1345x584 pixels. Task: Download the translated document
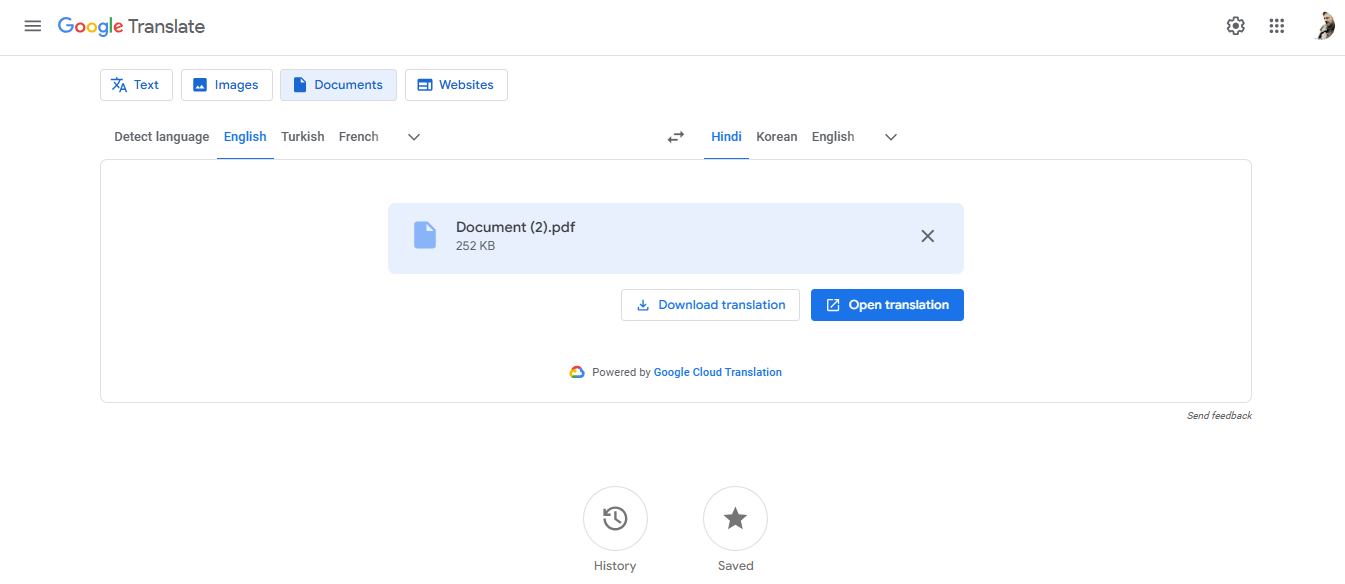[x=710, y=304]
